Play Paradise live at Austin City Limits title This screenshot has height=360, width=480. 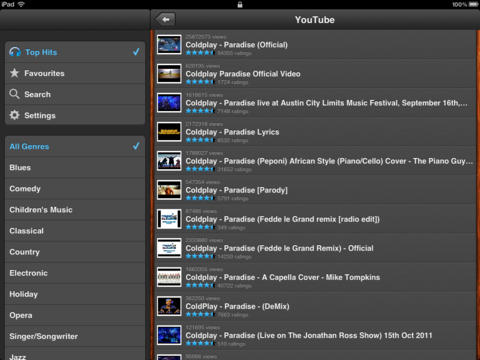coord(327,103)
